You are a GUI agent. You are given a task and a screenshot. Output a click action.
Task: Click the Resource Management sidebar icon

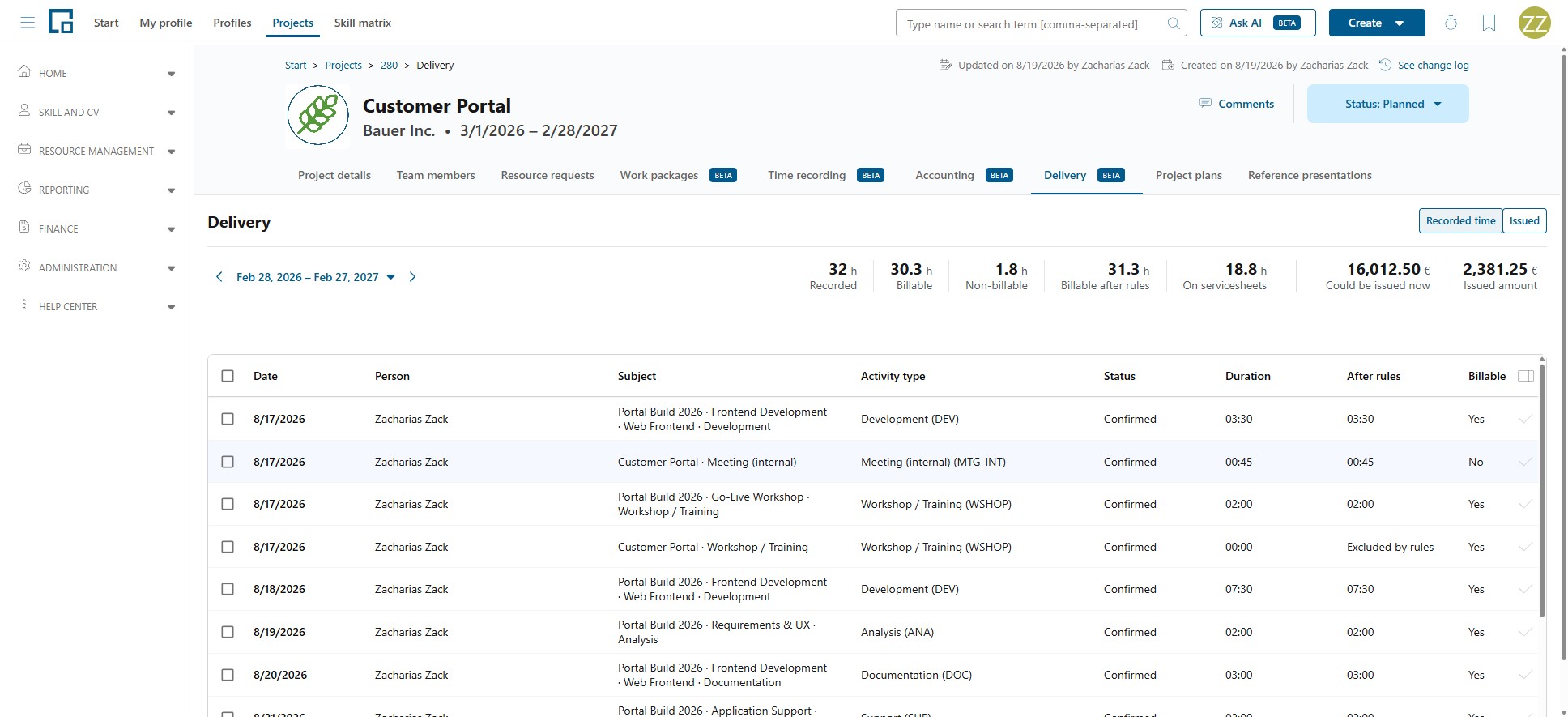click(24, 149)
